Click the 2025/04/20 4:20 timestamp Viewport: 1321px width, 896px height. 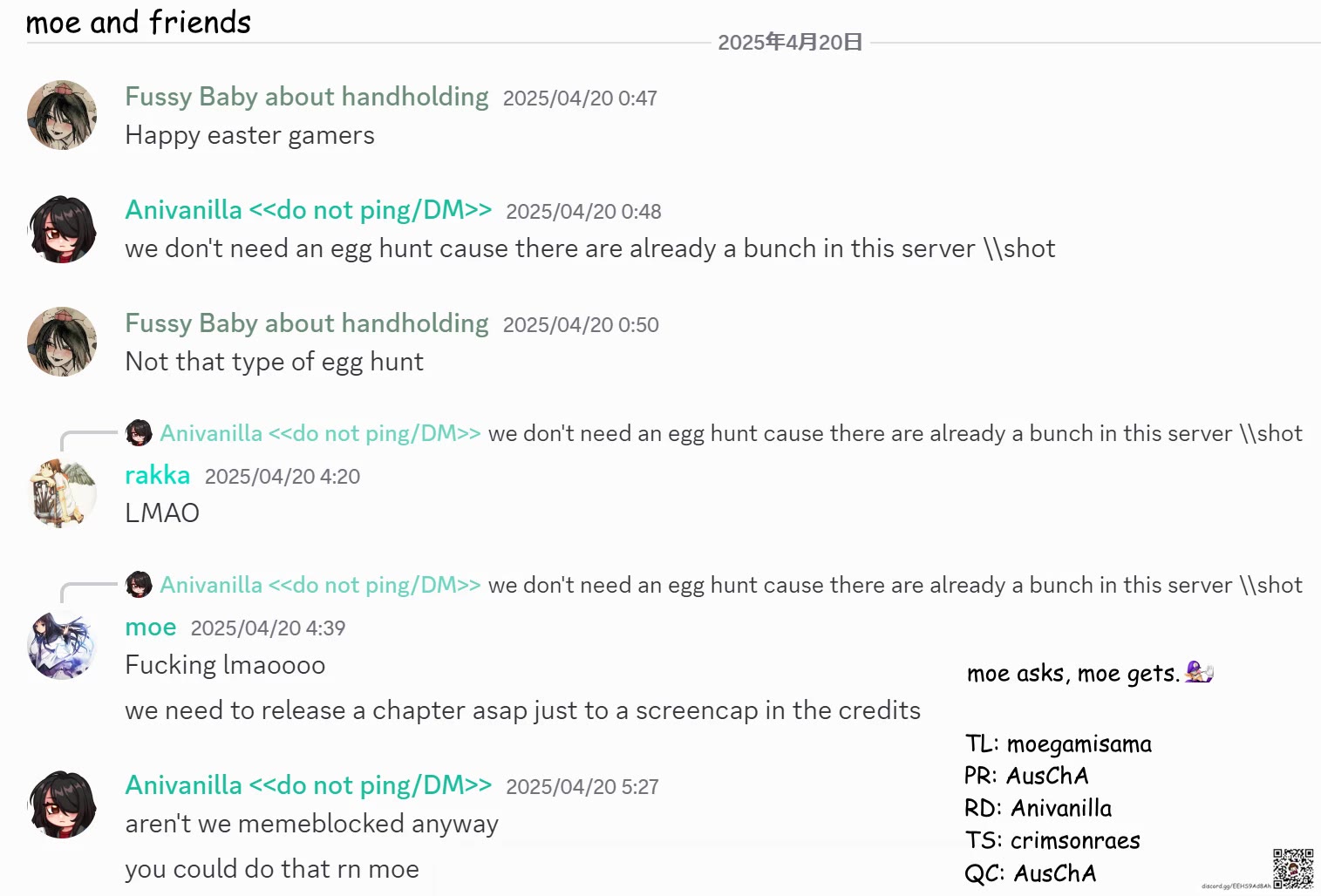tap(283, 477)
